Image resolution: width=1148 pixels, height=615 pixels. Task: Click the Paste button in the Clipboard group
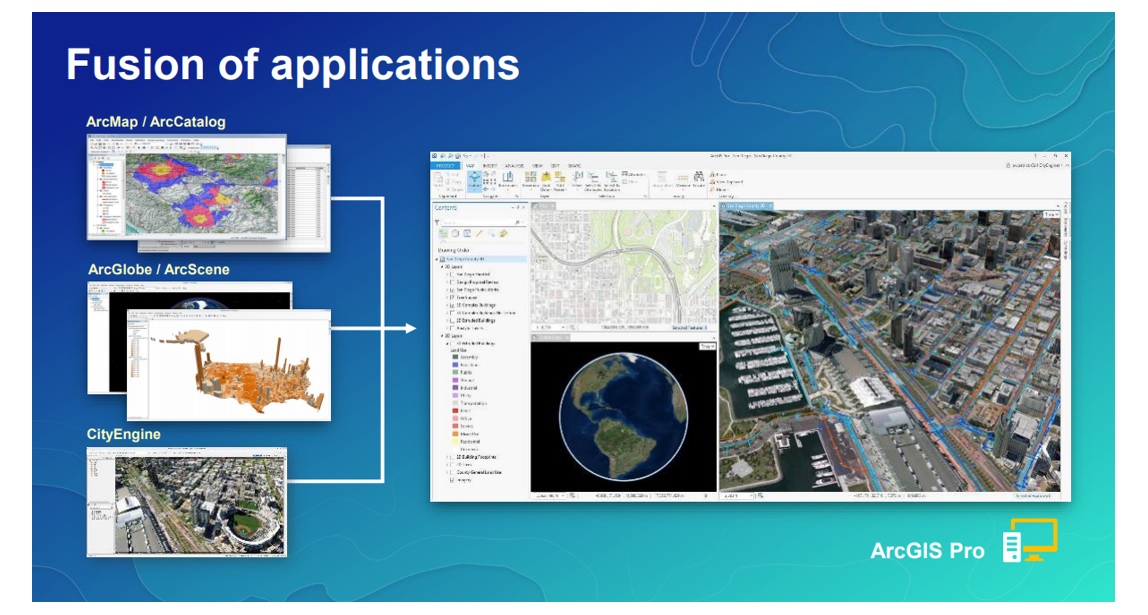(x=437, y=179)
